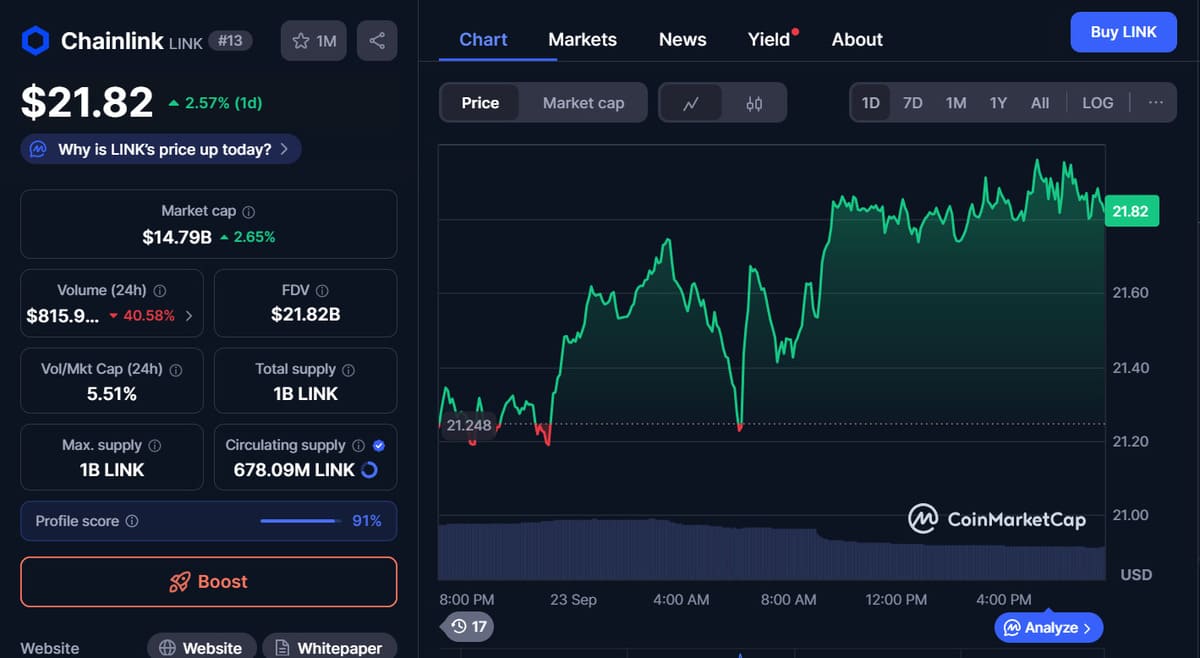Click the #13 rank badge
This screenshot has height=658, width=1200.
230,41
